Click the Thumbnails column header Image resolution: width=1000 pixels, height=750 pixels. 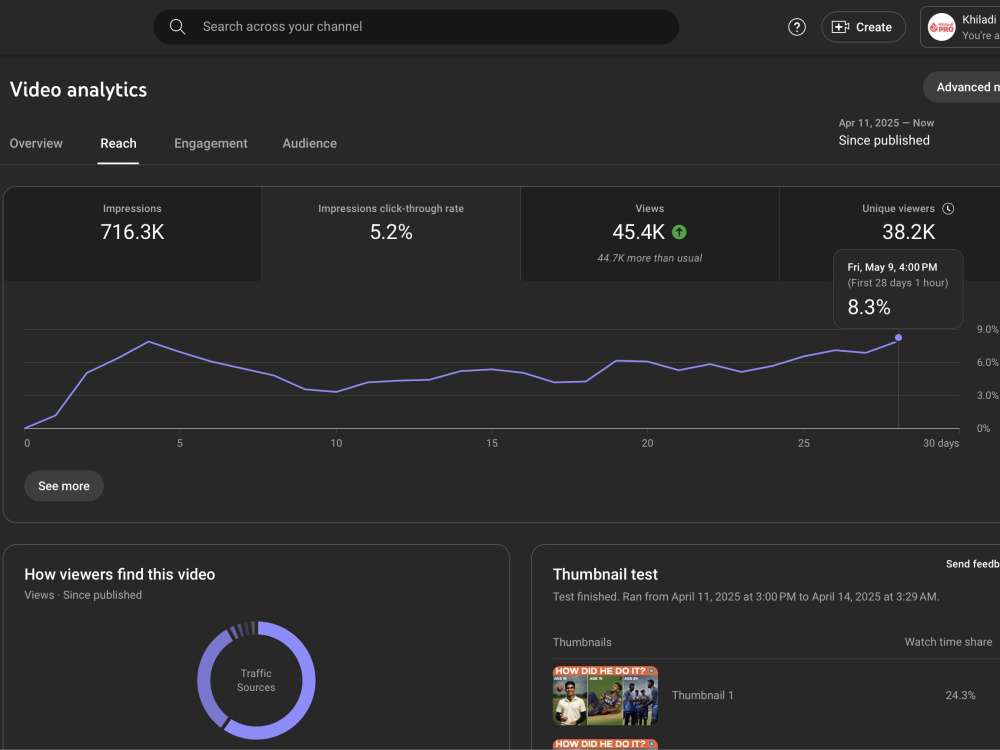582,642
